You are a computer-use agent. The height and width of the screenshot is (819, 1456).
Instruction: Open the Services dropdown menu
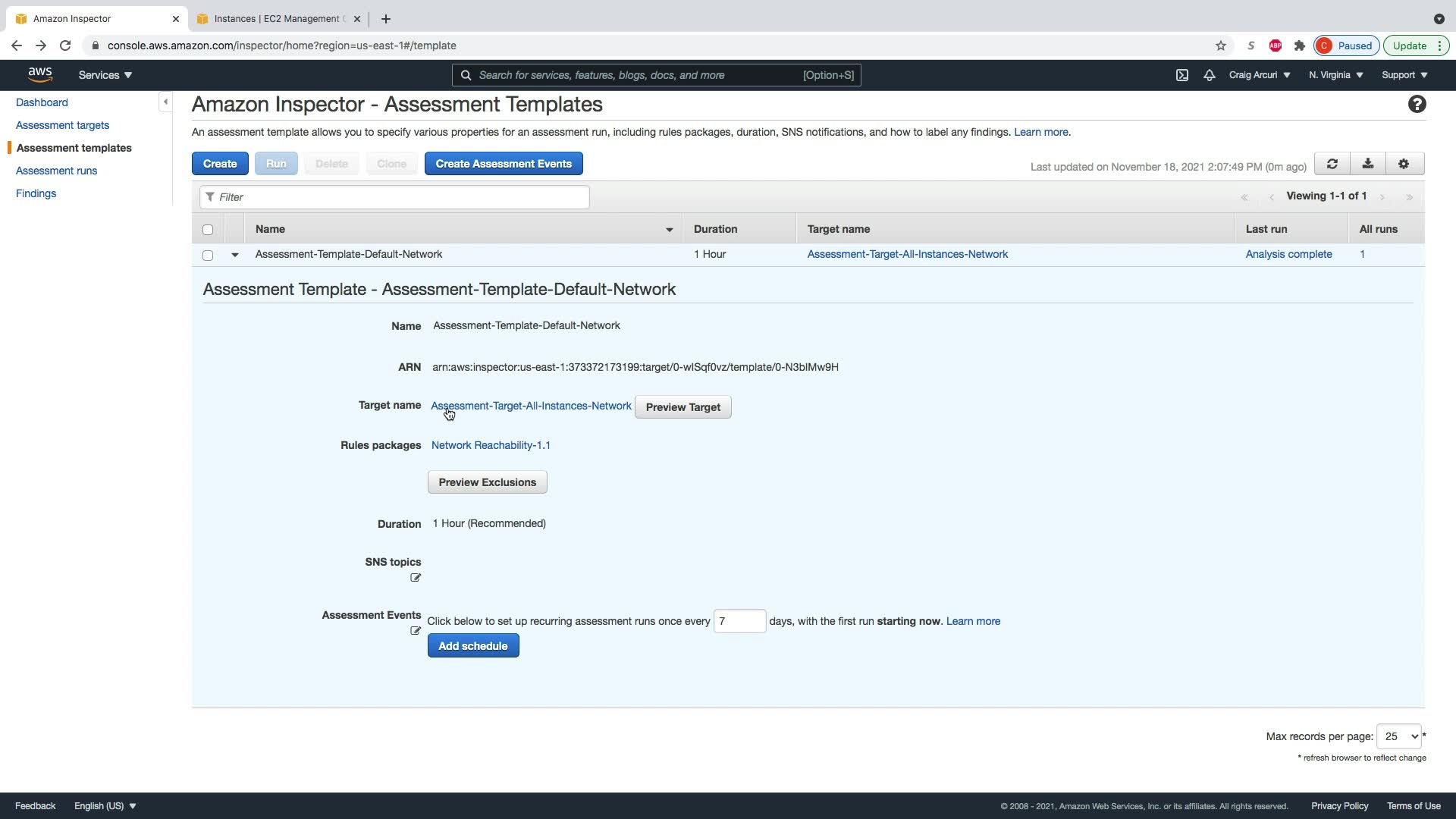[x=105, y=75]
